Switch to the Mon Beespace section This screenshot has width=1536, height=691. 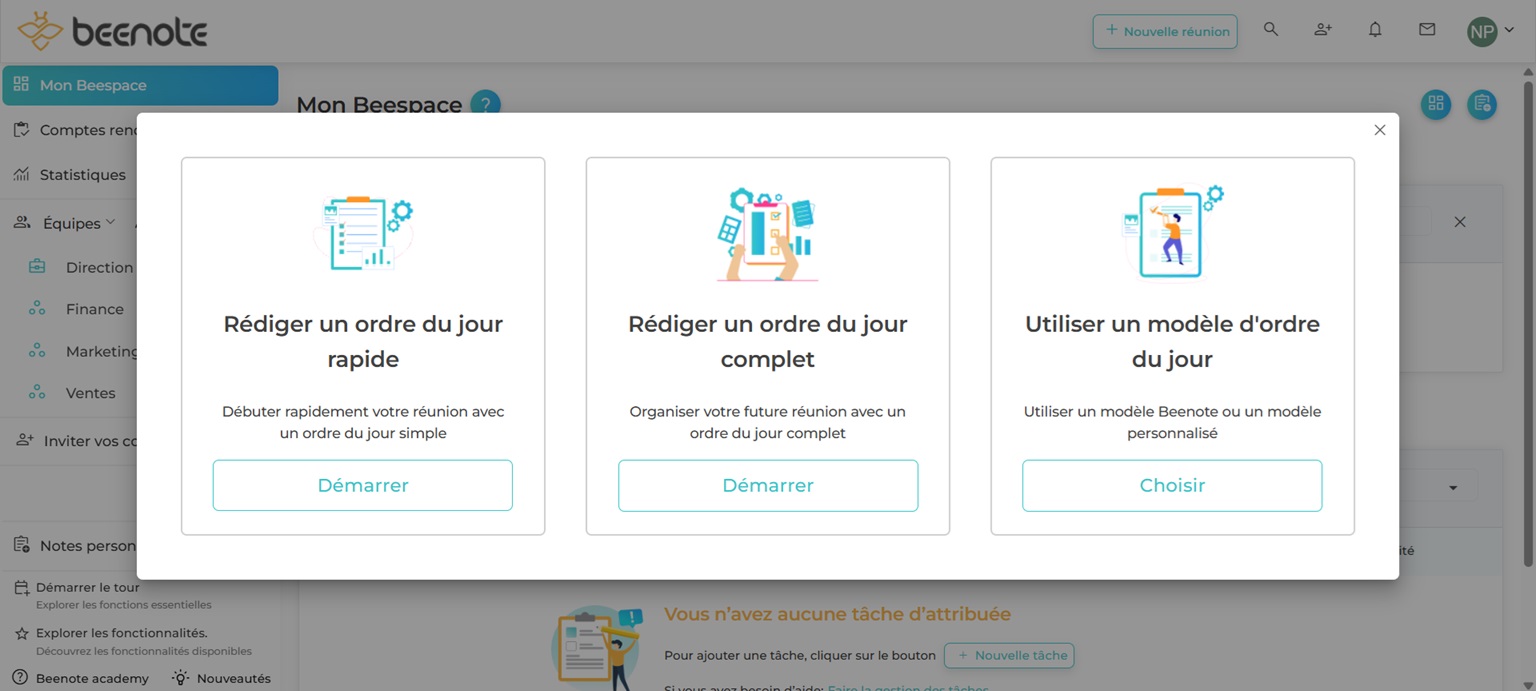[95, 85]
